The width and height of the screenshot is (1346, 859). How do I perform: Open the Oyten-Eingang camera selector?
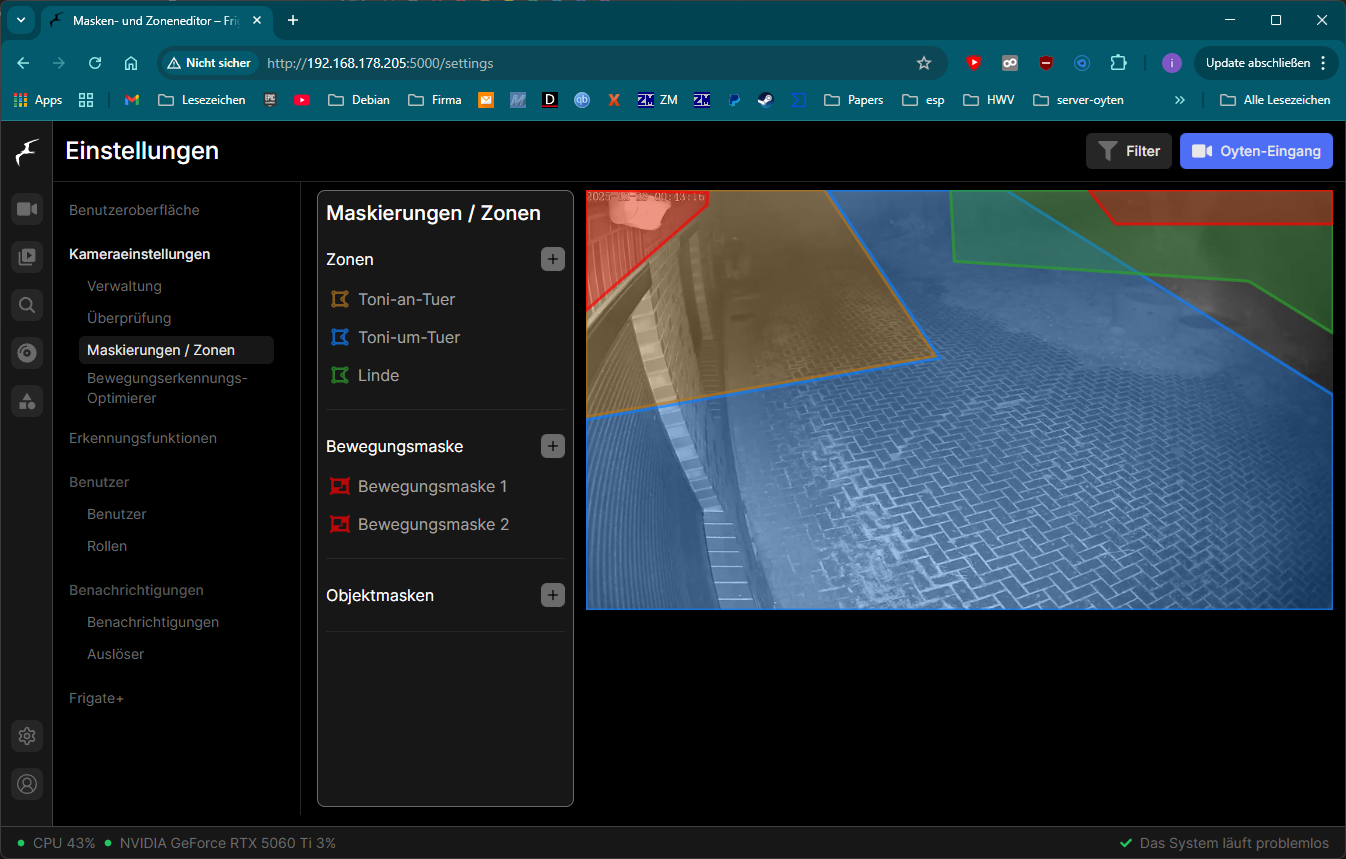pos(1256,151)
